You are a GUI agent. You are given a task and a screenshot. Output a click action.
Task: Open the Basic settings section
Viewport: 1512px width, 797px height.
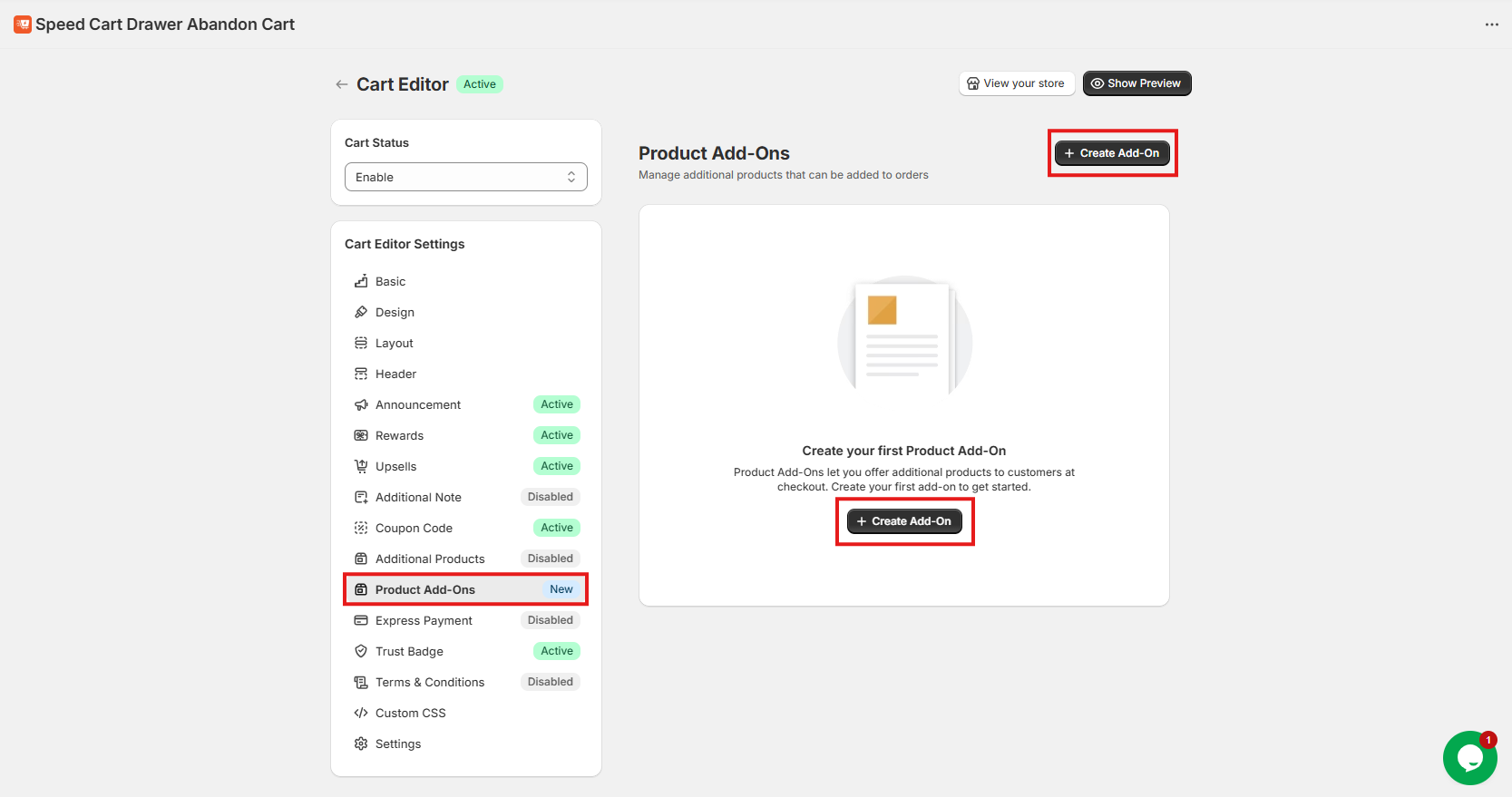click(x=391, y=281)
